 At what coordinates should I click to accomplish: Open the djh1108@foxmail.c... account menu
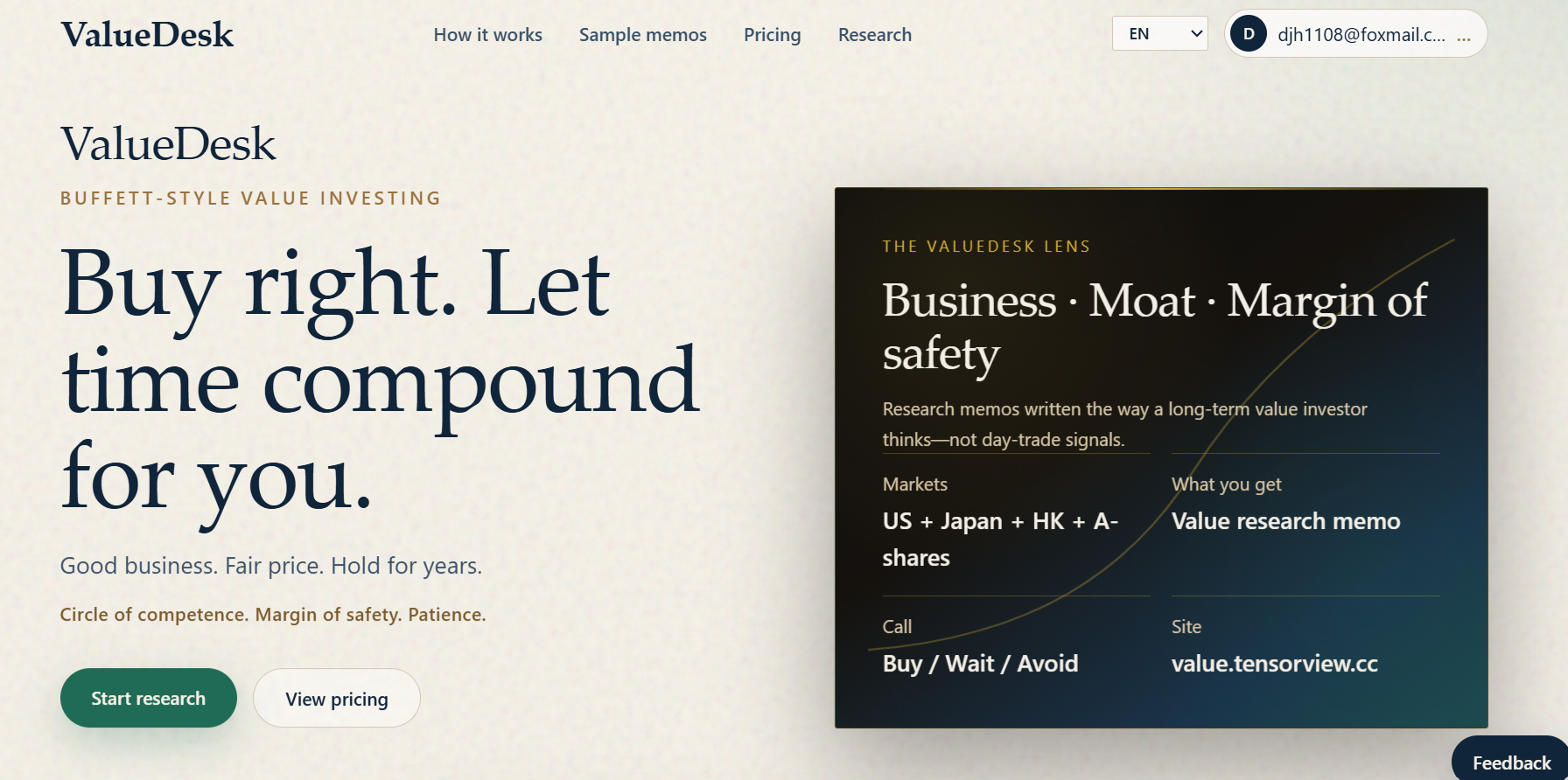click(x=1356, y=34)
